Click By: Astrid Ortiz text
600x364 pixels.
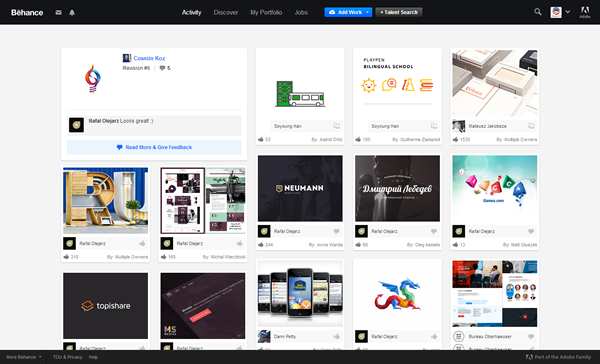[327, 140]
